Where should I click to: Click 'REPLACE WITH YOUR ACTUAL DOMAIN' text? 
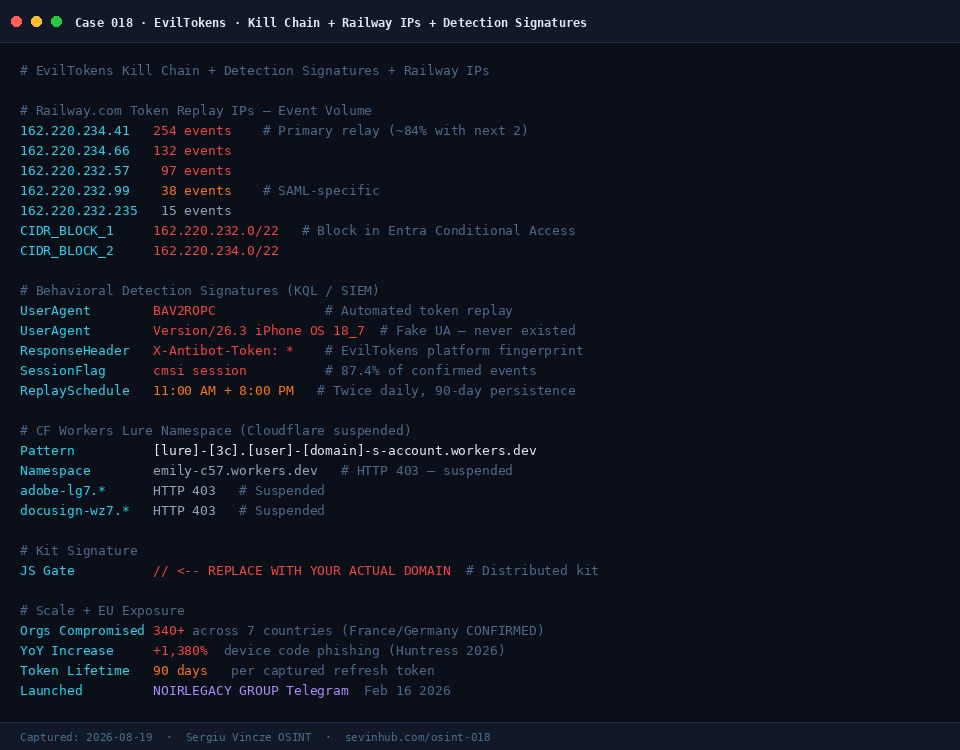pyautogui.click(x=329, y=571)
